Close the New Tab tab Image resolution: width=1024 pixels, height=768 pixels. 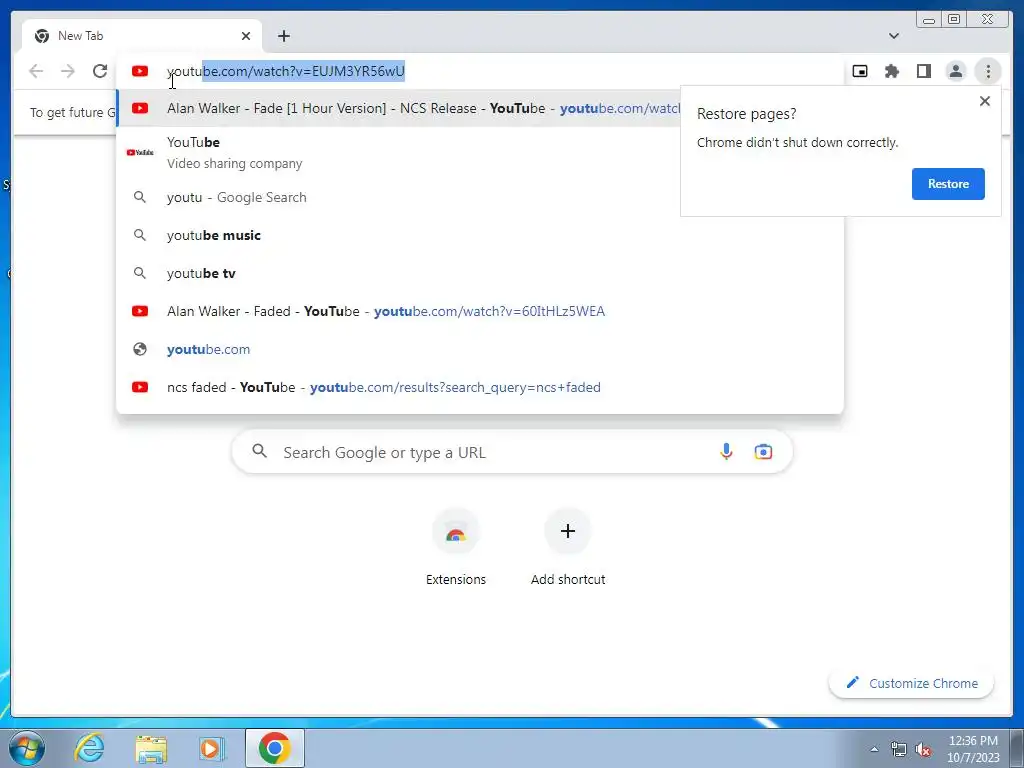click(x=246, y=36)
